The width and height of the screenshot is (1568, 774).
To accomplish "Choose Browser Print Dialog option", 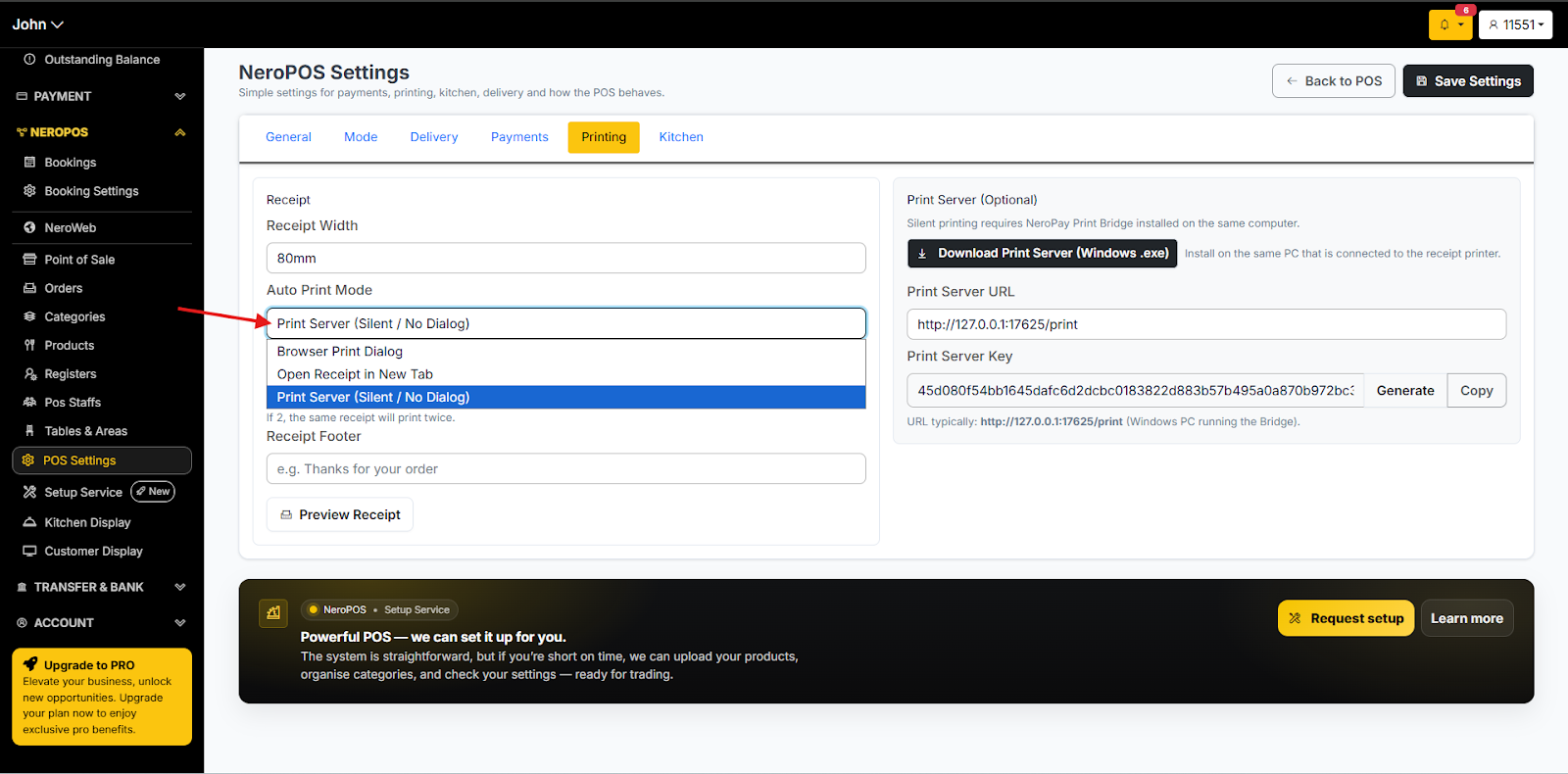I will coord(340,352).
